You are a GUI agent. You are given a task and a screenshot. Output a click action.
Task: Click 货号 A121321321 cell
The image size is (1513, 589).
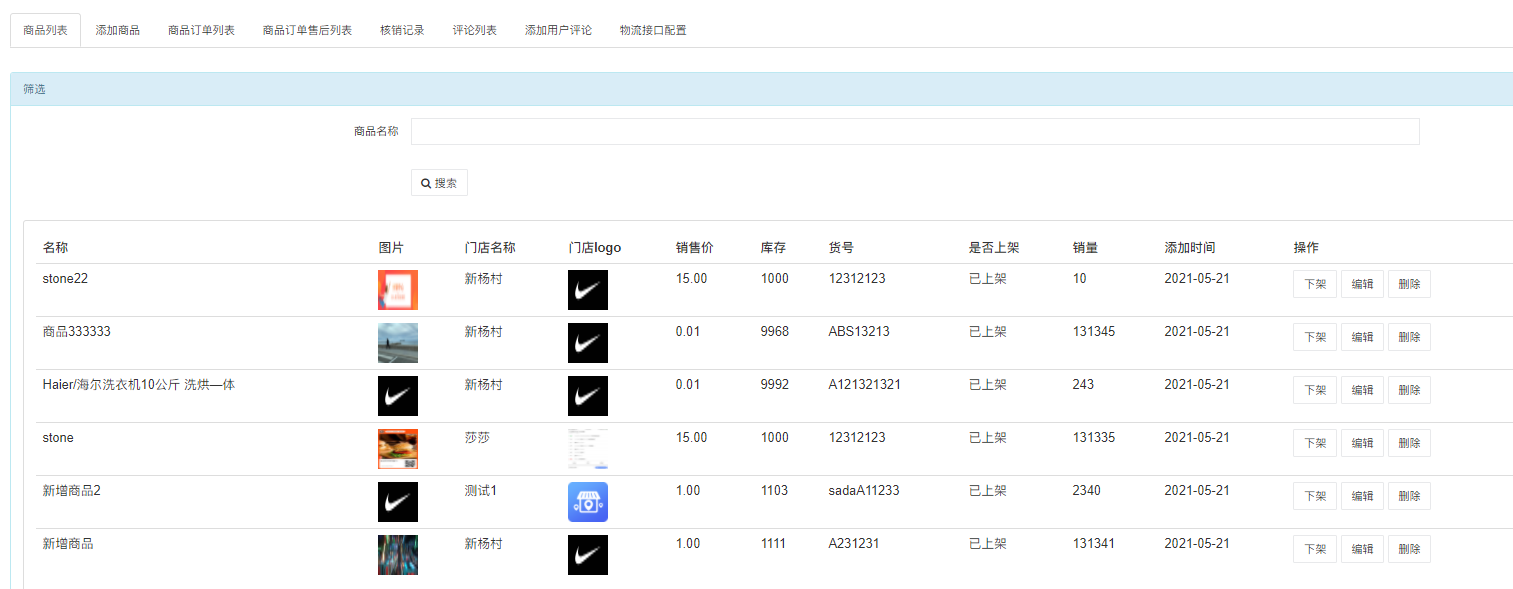pos(865,385)
